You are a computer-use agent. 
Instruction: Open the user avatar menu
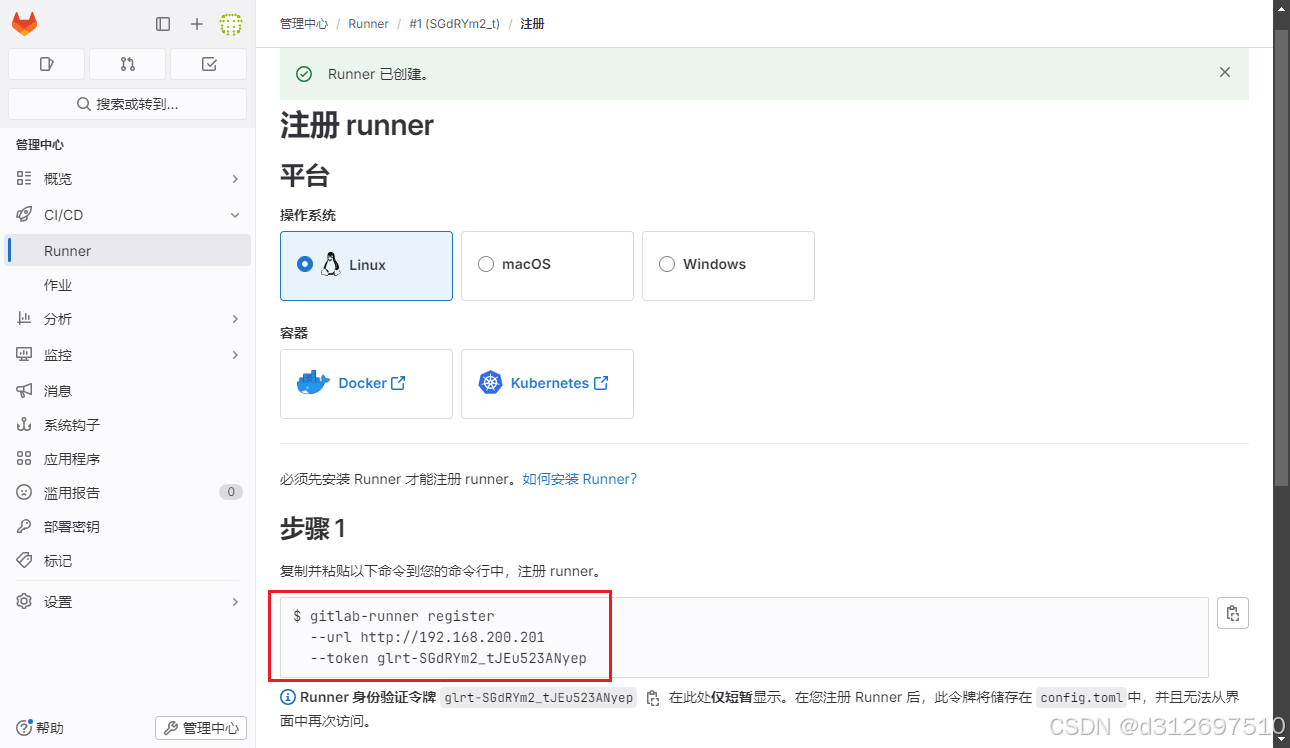[231, 24]
